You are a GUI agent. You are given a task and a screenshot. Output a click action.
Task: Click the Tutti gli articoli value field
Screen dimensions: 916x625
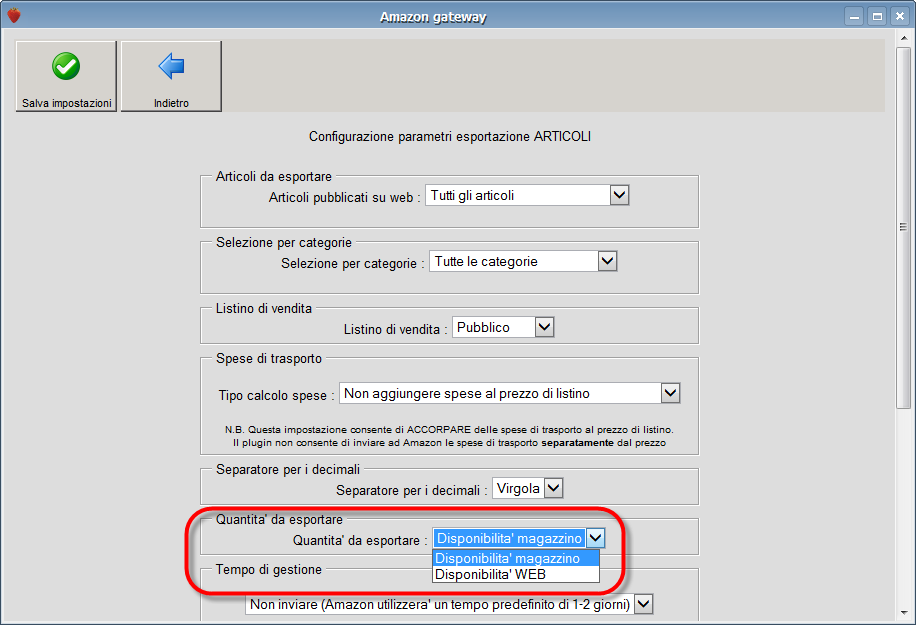518,195
